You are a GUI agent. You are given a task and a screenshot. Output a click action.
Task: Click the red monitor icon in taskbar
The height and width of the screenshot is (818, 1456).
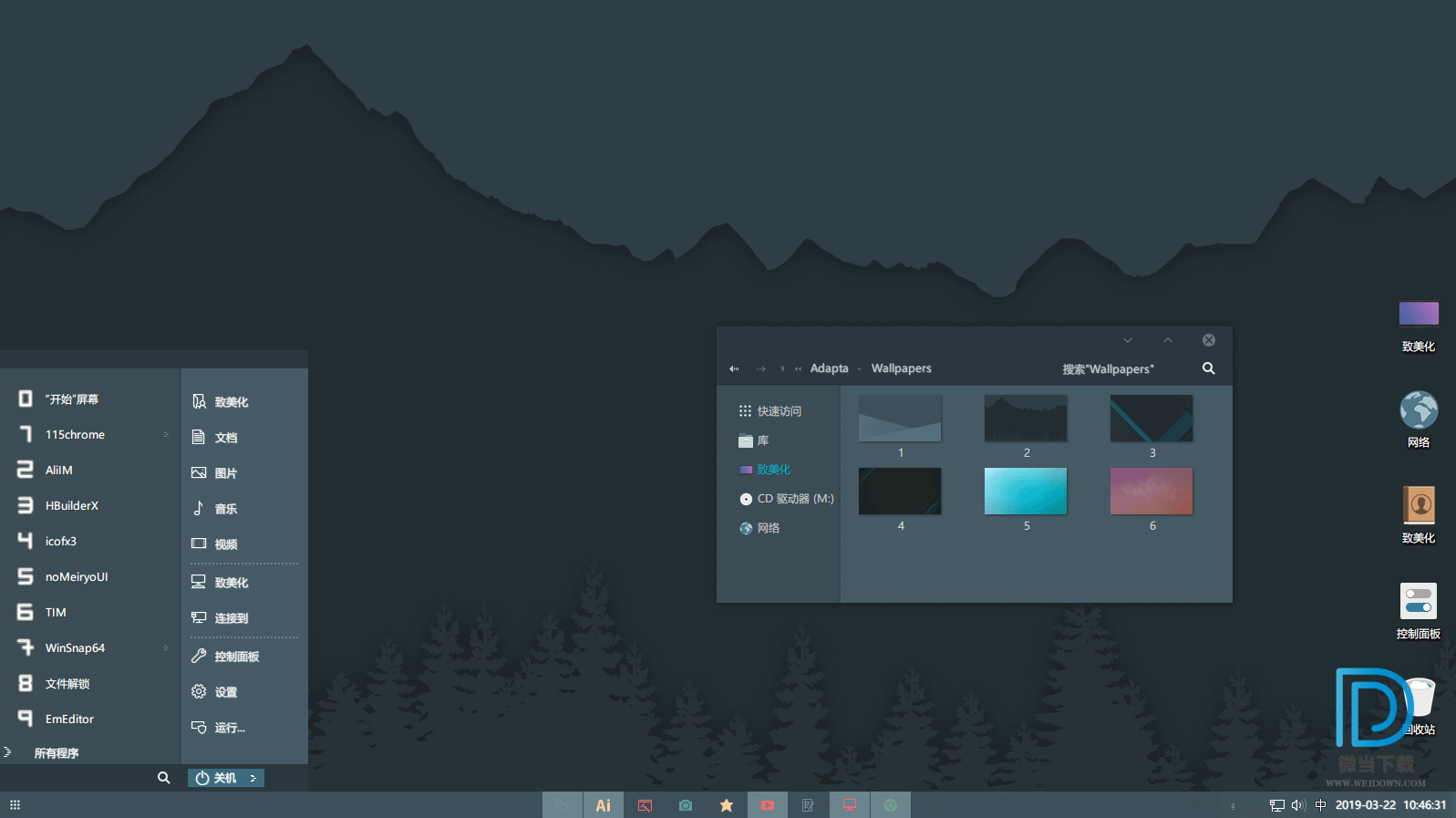(x=850, y=805)
